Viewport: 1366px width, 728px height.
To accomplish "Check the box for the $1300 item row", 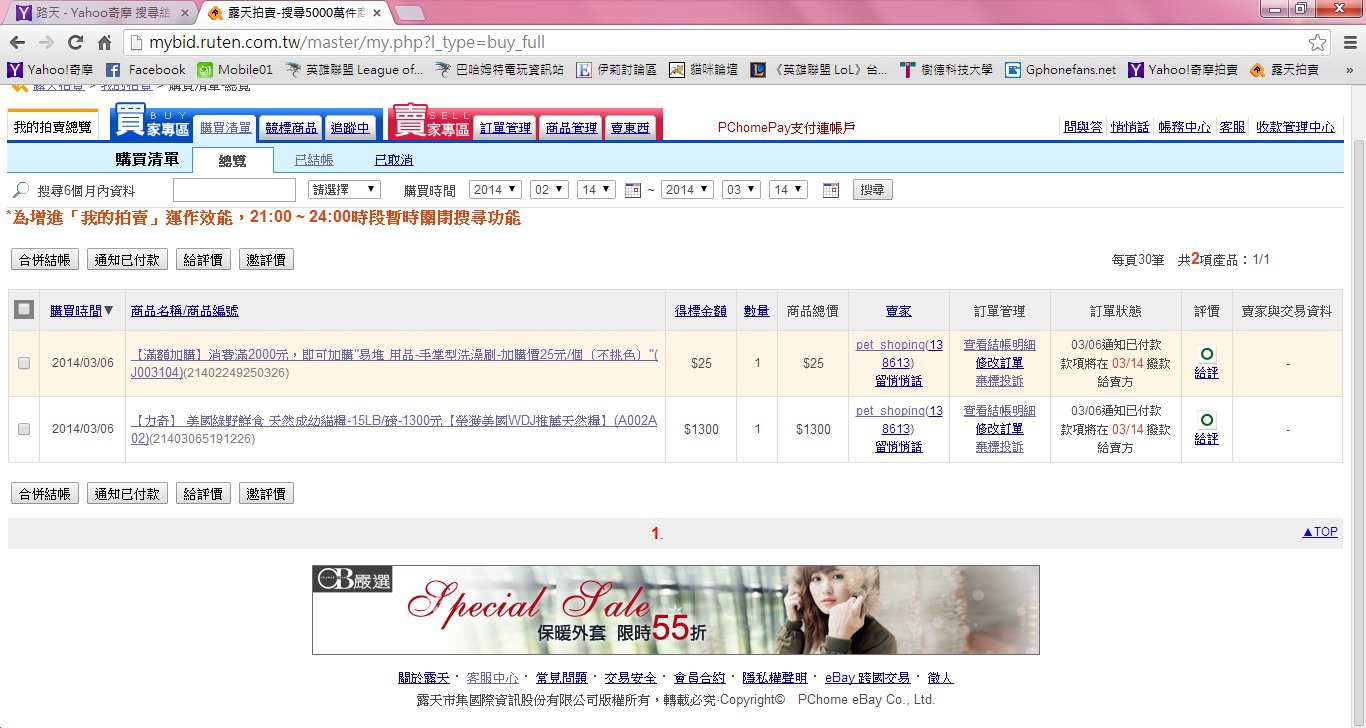I will pyautogui.click(x=24, y=429).
